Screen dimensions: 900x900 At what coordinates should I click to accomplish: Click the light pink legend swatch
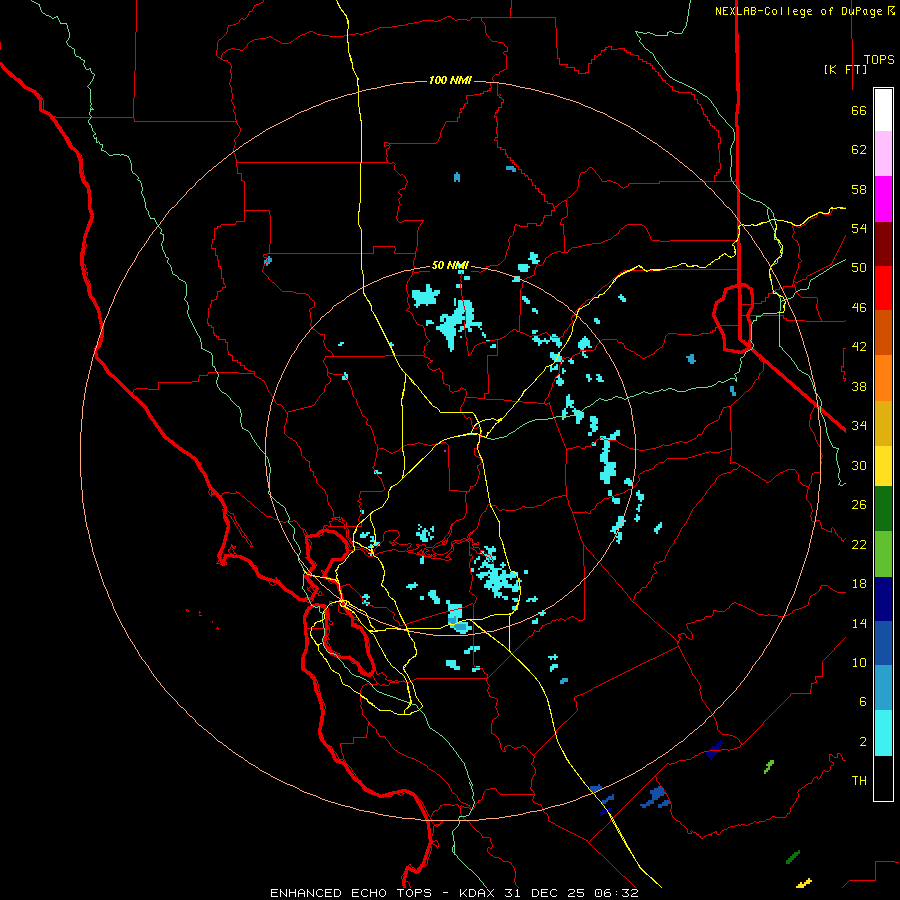[x=883, y=153]
